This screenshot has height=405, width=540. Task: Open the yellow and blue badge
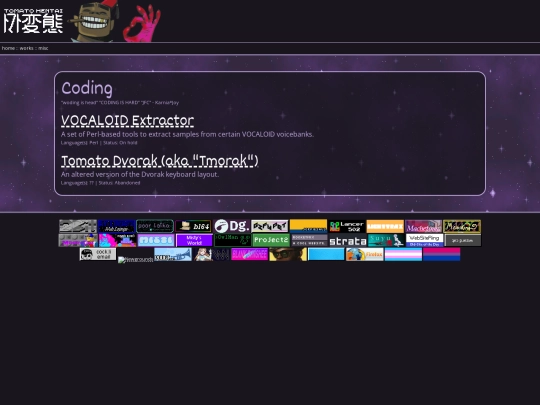click(309, 226)
